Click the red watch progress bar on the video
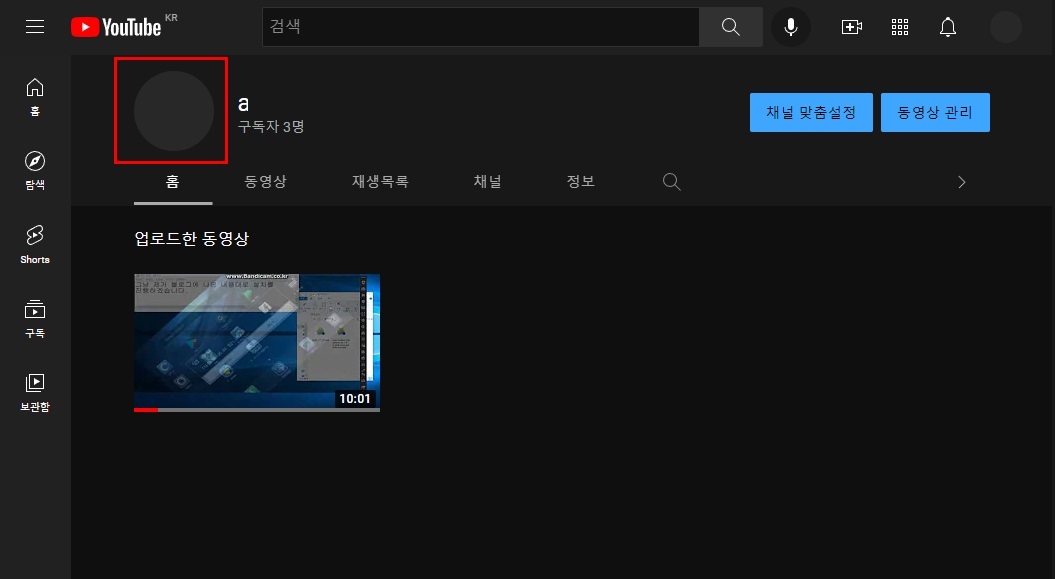Screen dimensions: 1055x579 click(x=145, y=409)
